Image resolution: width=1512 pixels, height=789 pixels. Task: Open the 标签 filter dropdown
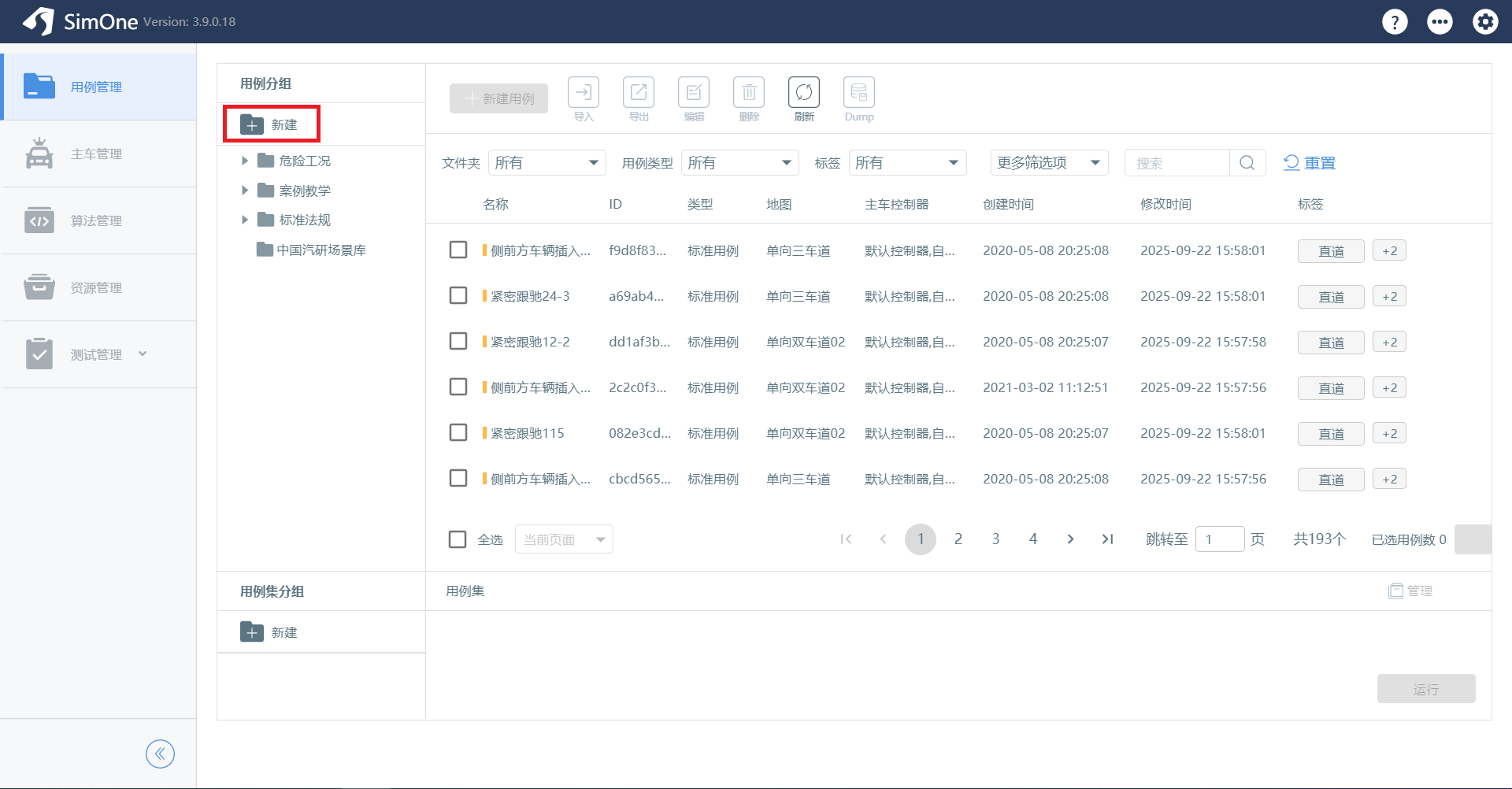[x=908, y=163]
